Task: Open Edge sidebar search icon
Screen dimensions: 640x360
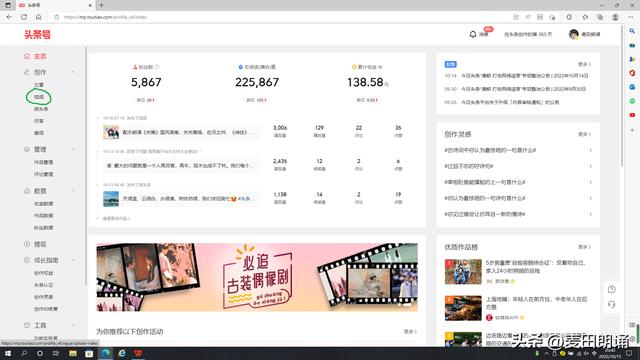Action: pos(632,31)
